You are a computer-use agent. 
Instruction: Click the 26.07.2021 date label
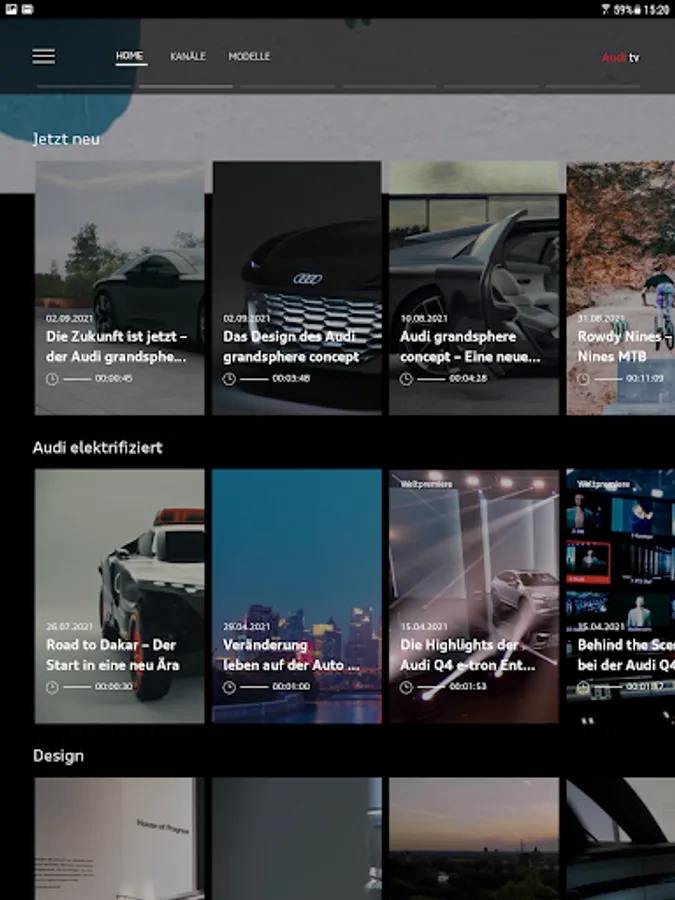coord(69,626)
